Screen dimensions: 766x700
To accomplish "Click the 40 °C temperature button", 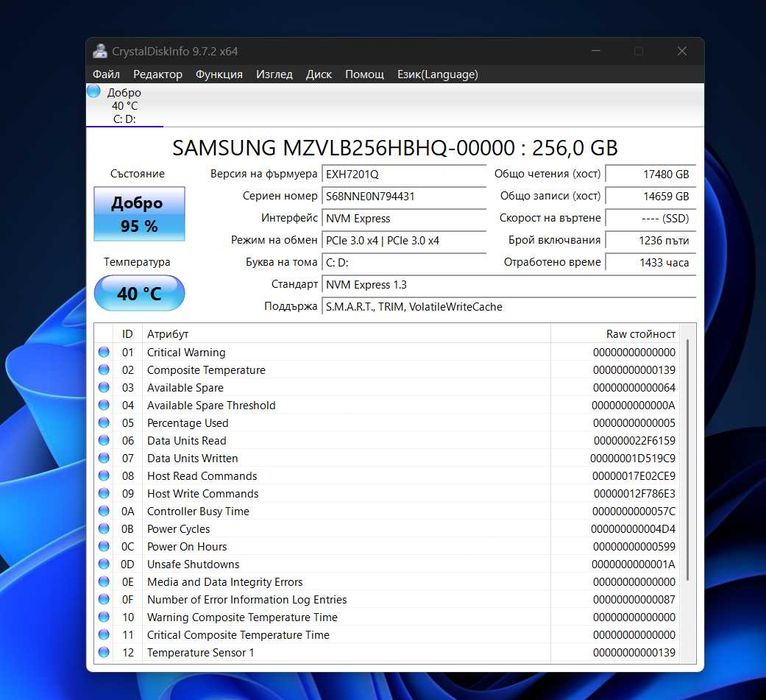I will [x=139, y=293].
